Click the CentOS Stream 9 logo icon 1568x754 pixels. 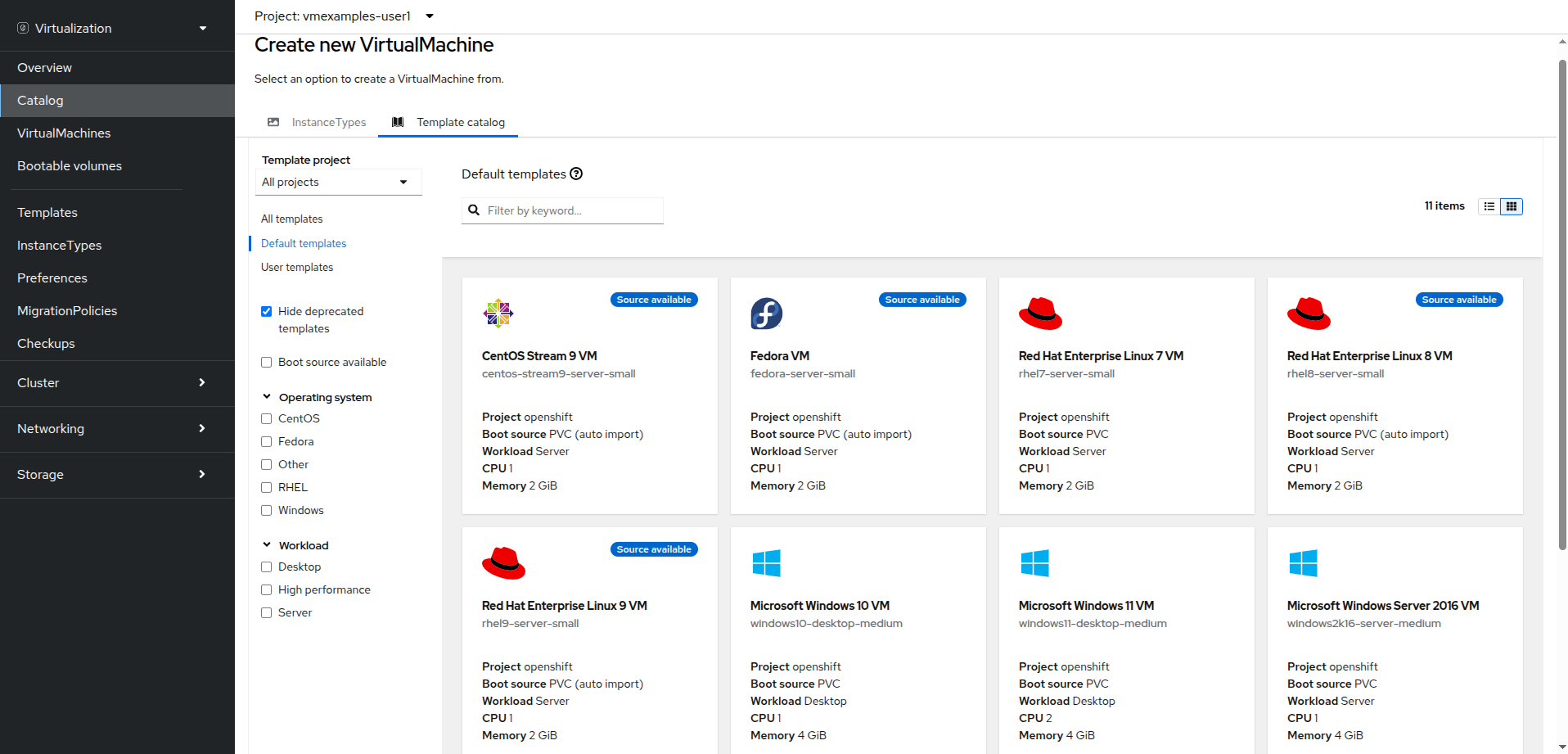498,314
